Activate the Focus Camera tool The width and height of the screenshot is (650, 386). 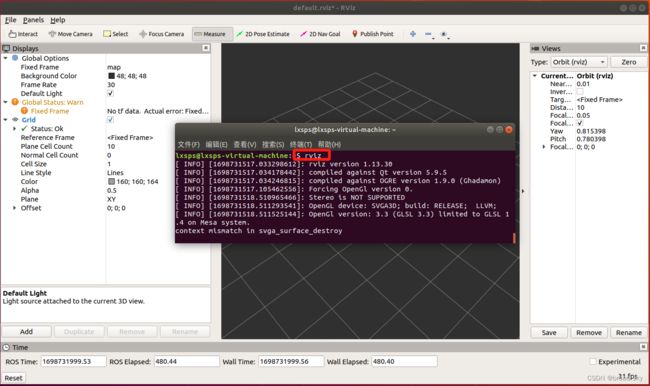pos(161,34)
